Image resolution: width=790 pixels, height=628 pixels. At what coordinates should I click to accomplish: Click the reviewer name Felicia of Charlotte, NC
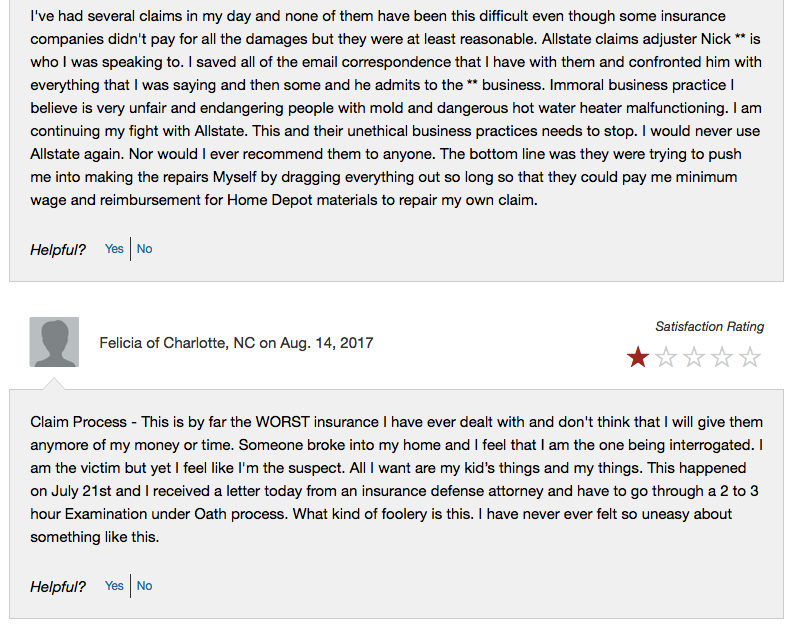177,343
